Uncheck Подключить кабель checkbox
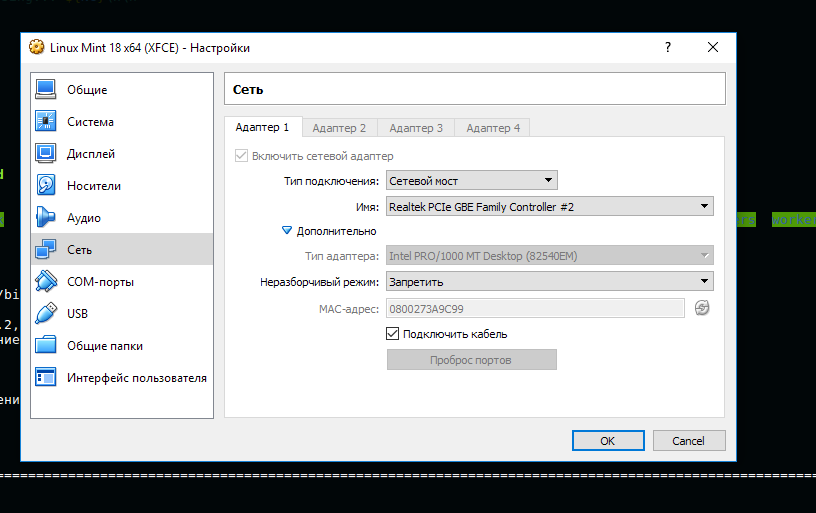The width and height of the screenshot is (816, 513). point(392,334)
